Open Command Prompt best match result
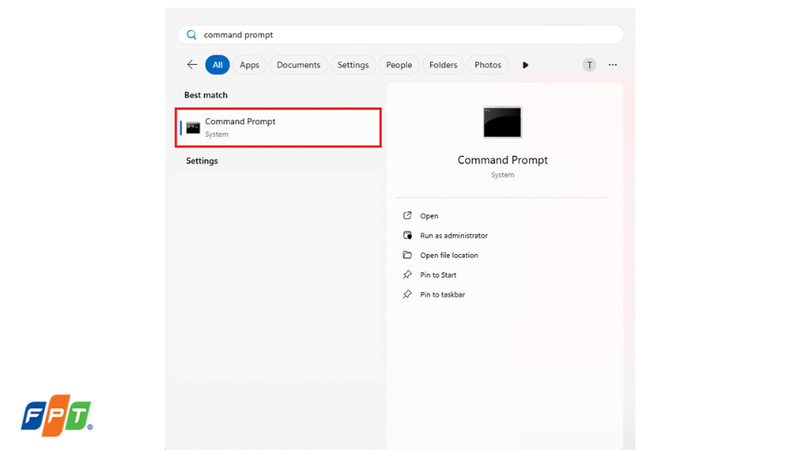This screenshot has height=450, width=800. [278, 128]
